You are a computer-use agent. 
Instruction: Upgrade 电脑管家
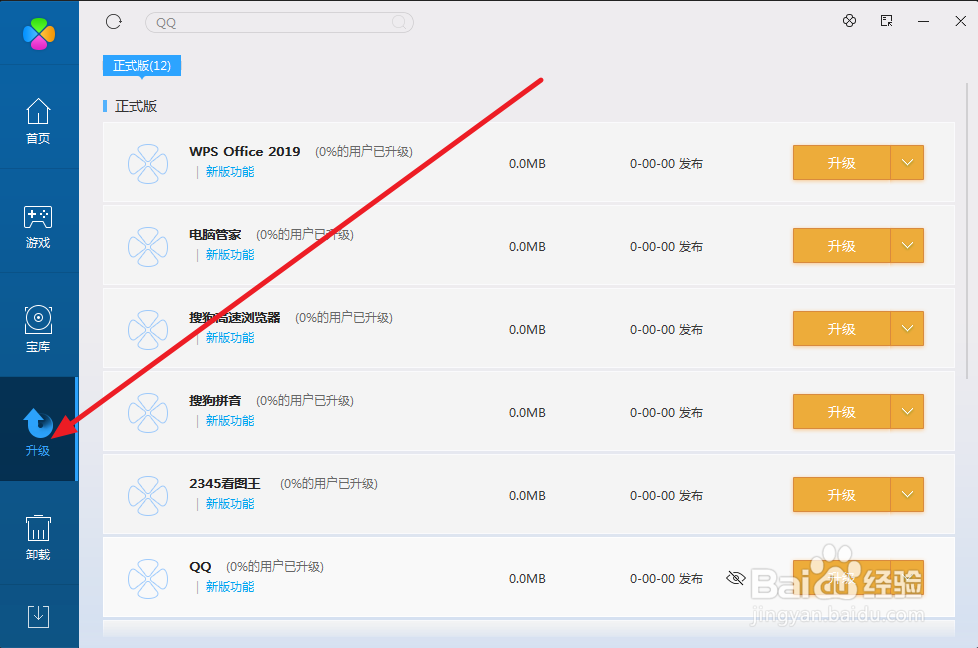pyautogui.click(x=841, y=246)
